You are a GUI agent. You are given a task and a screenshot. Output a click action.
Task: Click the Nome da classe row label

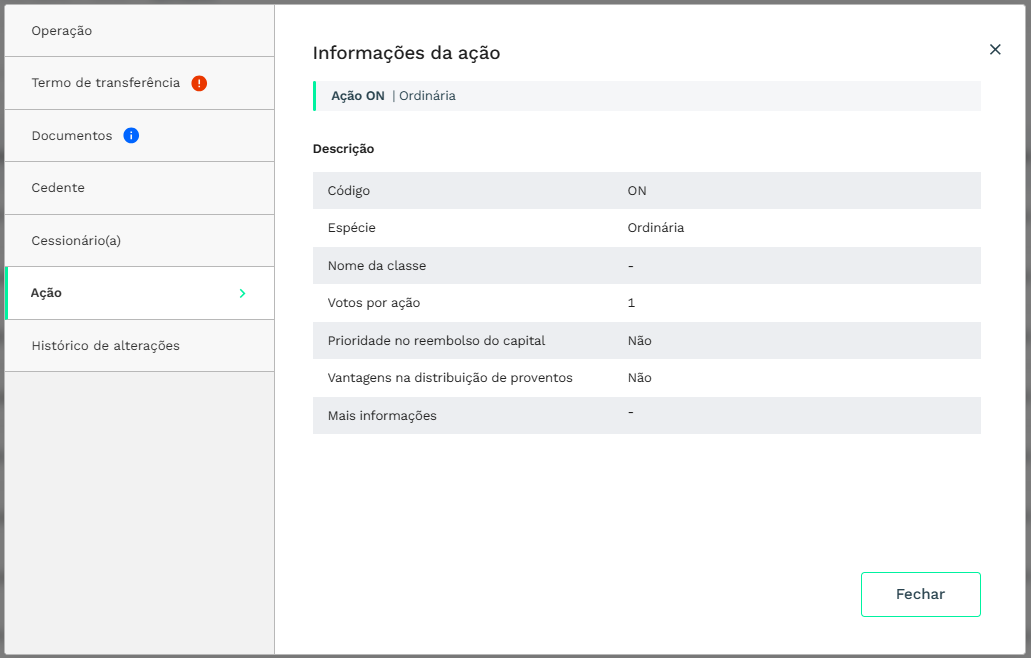[377, 266]
